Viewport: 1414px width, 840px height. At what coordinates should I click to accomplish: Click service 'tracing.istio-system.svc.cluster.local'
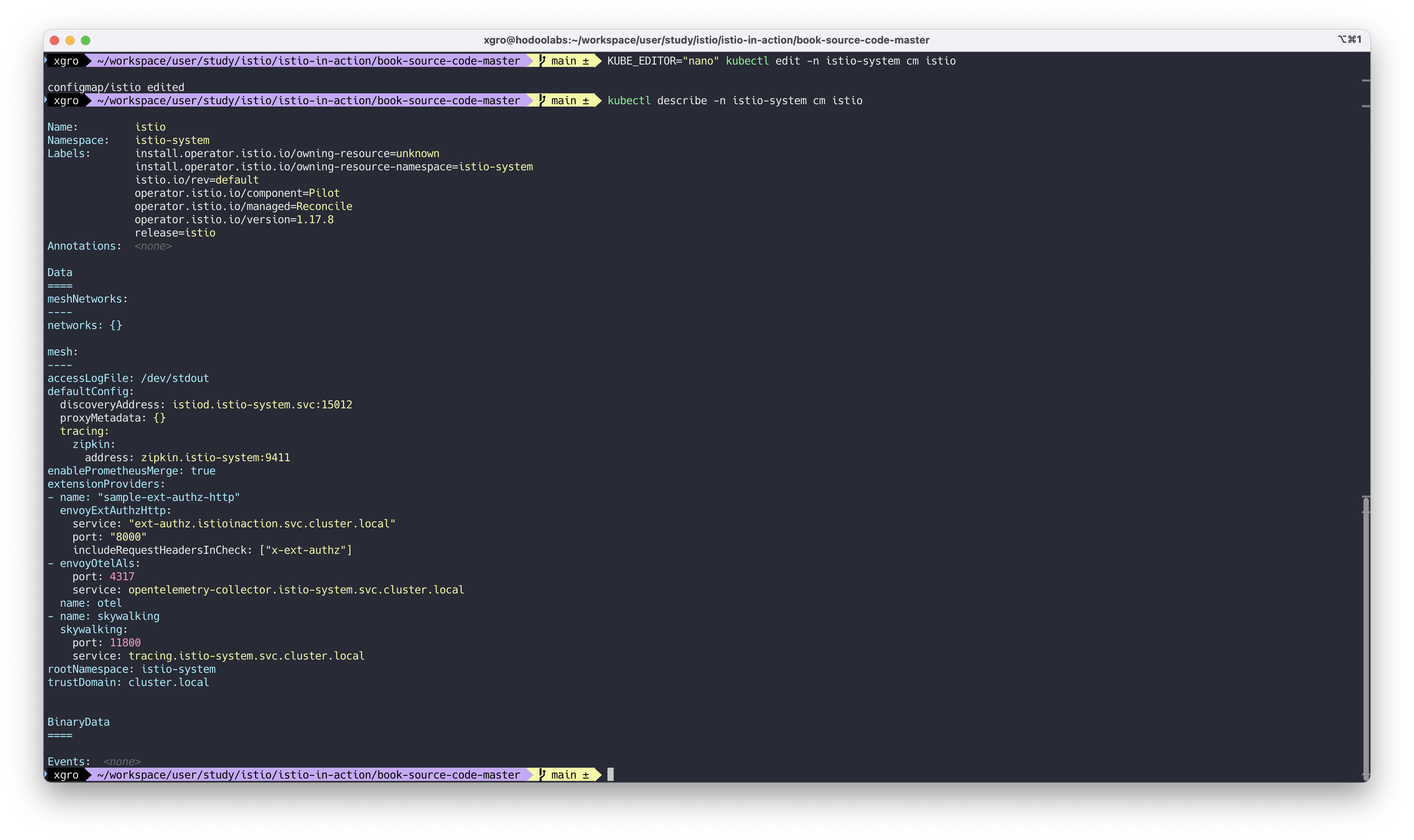point(246,656)
